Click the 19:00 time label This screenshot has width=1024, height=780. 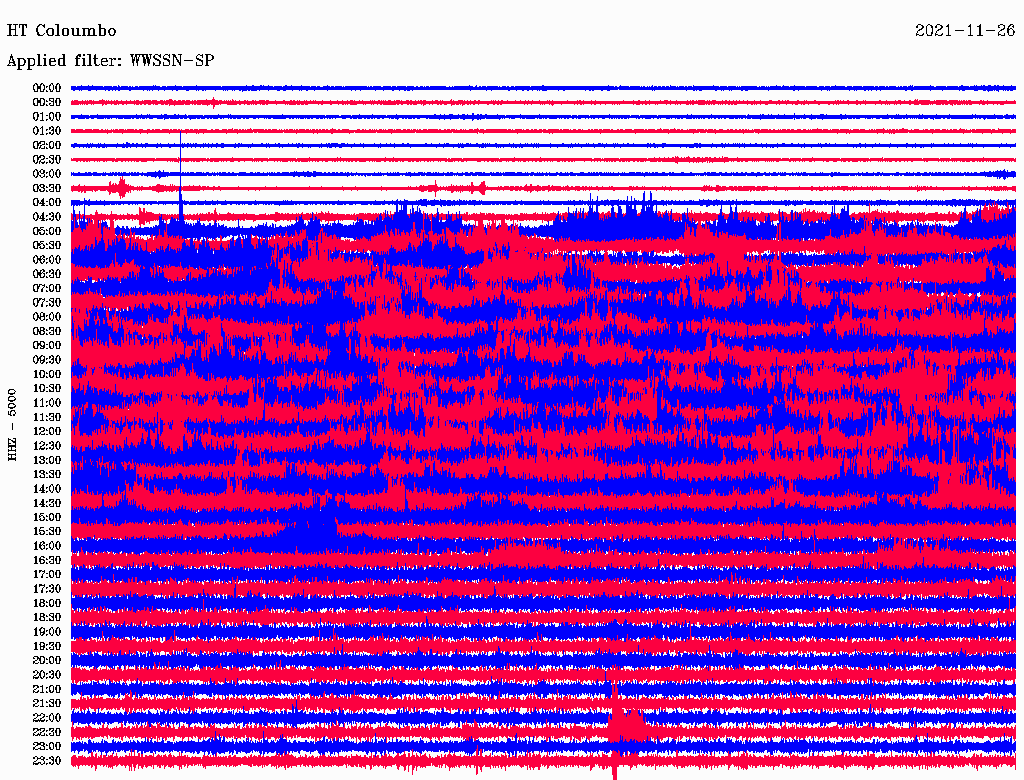(x=47, y=632)
